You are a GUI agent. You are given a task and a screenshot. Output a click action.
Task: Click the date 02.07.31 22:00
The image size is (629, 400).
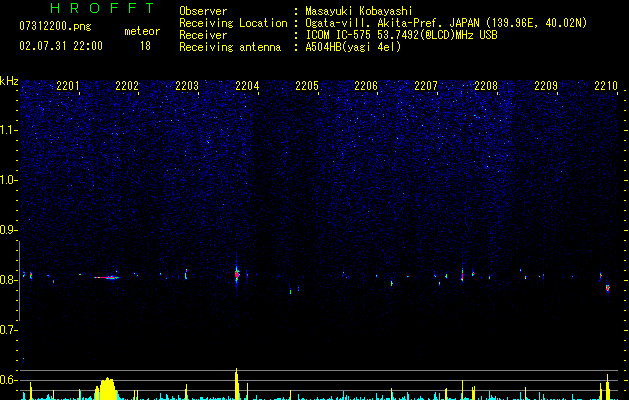(x=61, y=46)
